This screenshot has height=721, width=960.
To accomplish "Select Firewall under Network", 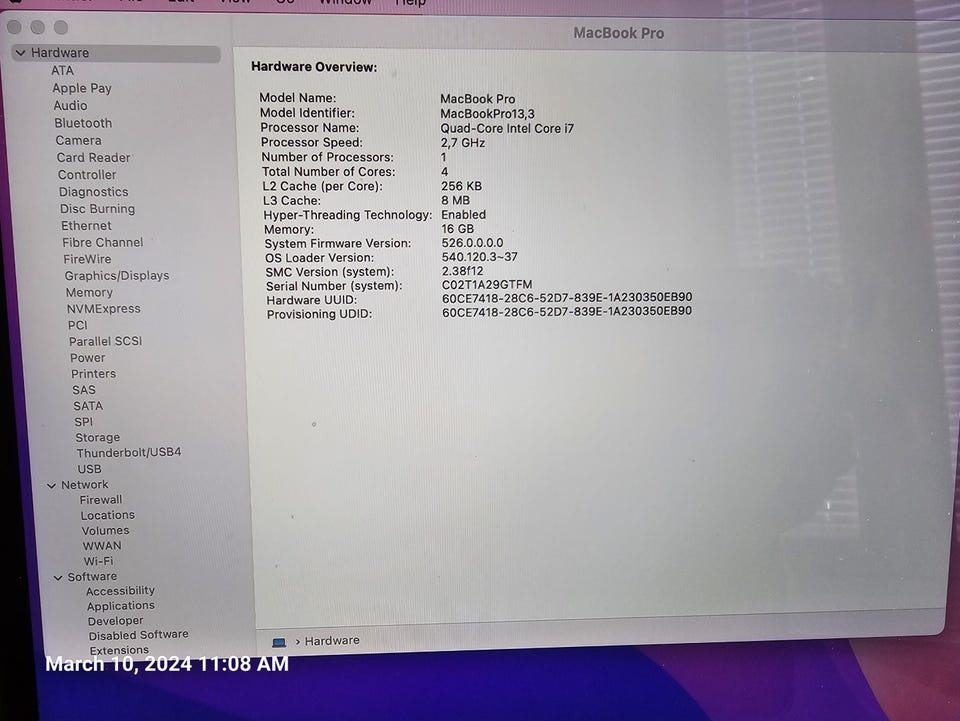I will click(100, 500).
